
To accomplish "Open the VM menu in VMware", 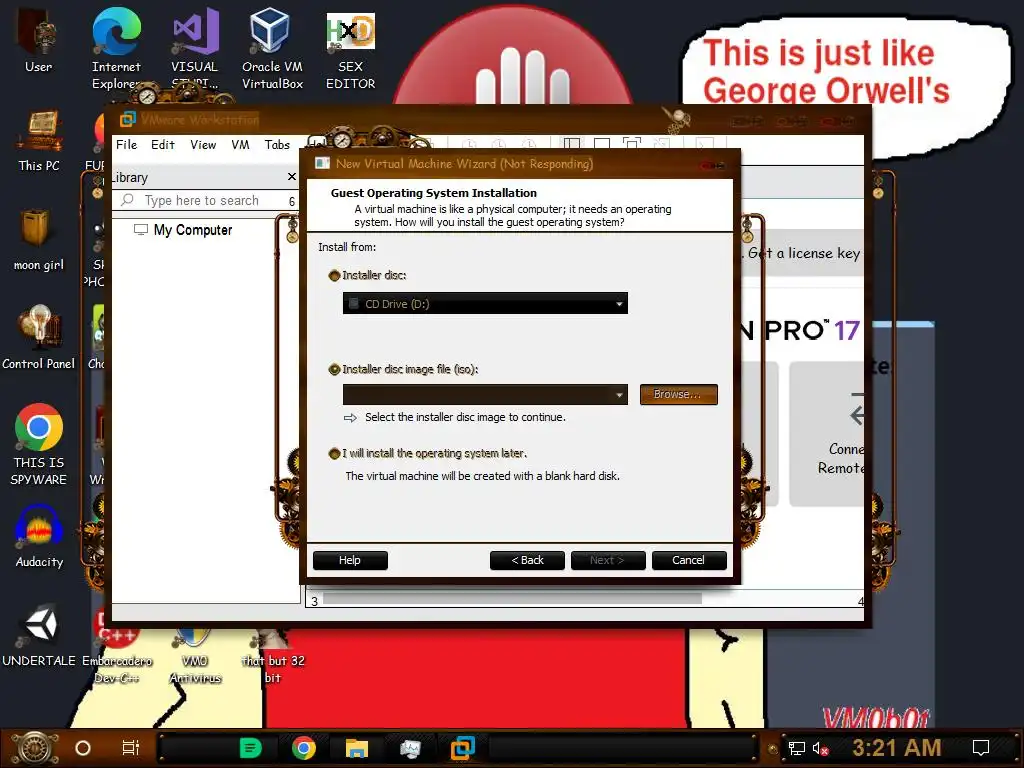I will pyautogui.click(x=240, y=144).
